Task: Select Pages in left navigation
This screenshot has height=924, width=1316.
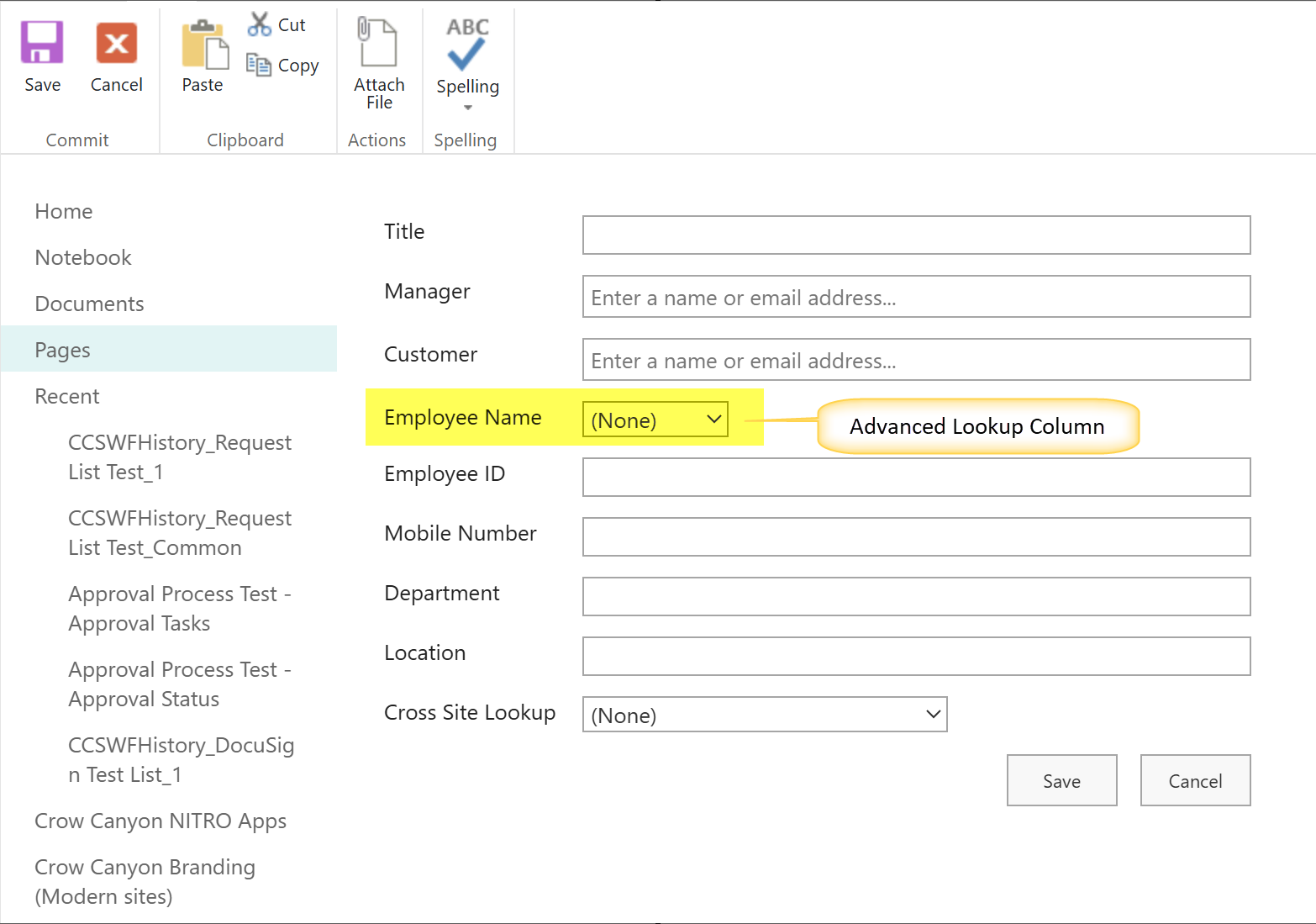Action: click(169, 349)
